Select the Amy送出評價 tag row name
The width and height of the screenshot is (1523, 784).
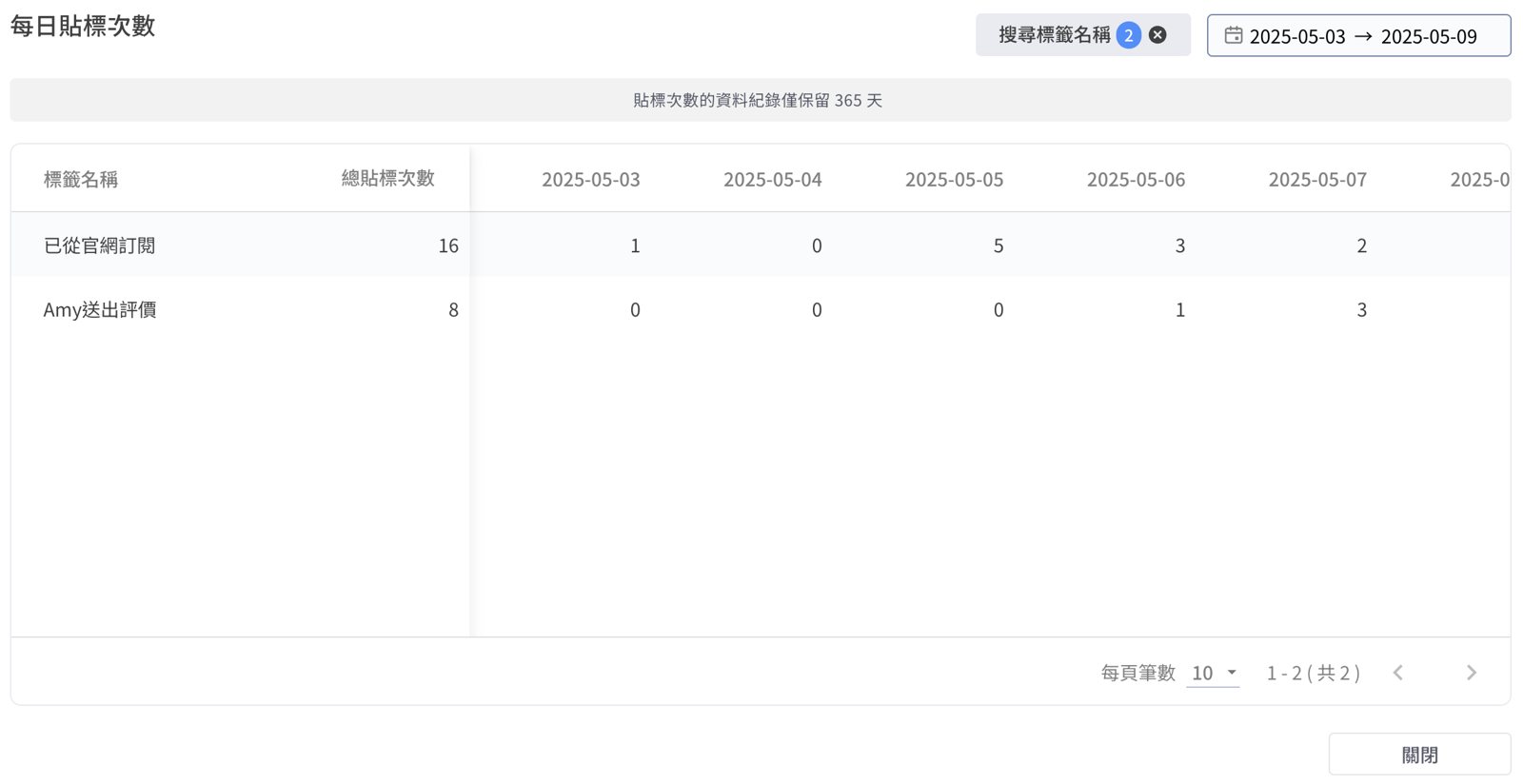point(100,309)
